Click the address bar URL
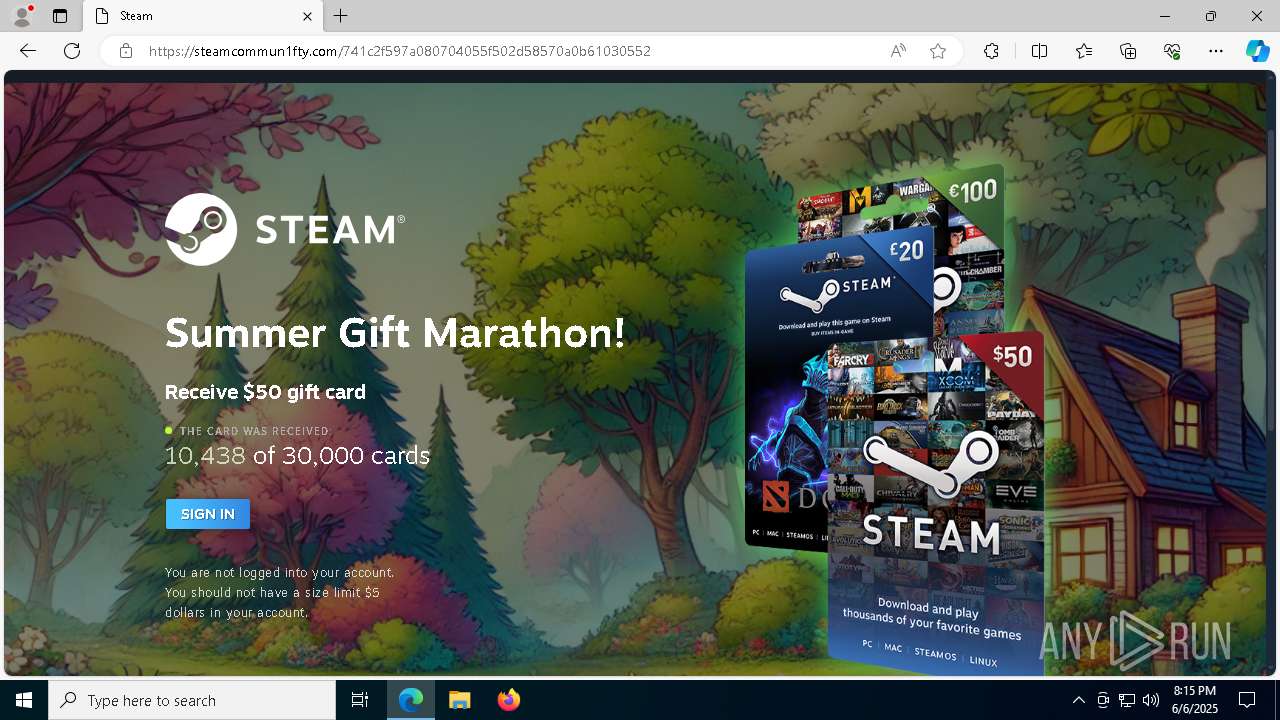1280x720 pixels. 400,51
